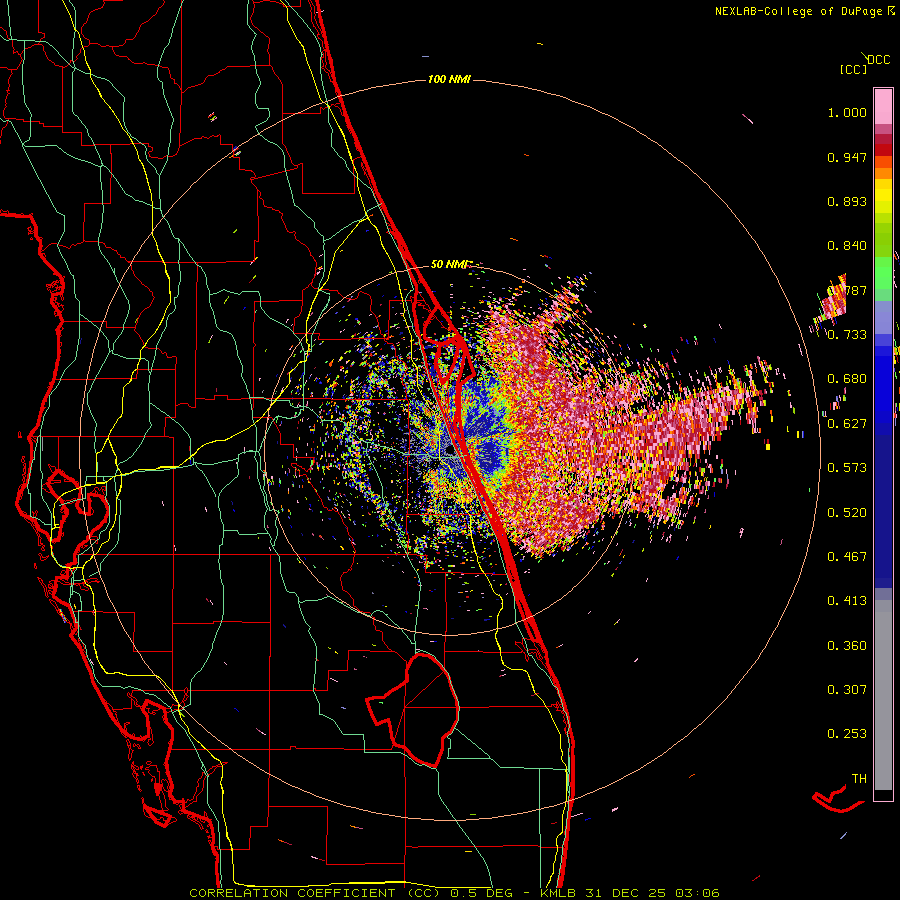900x900 pixels.
Task: Pick the bright blue segment of color bar
Action: (x=883, y=385)
